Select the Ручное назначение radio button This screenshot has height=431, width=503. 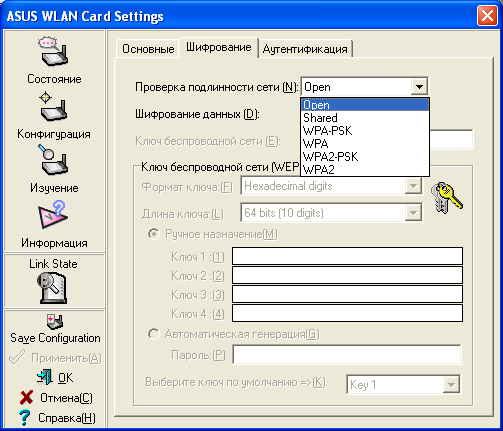(x=154, y=234)
